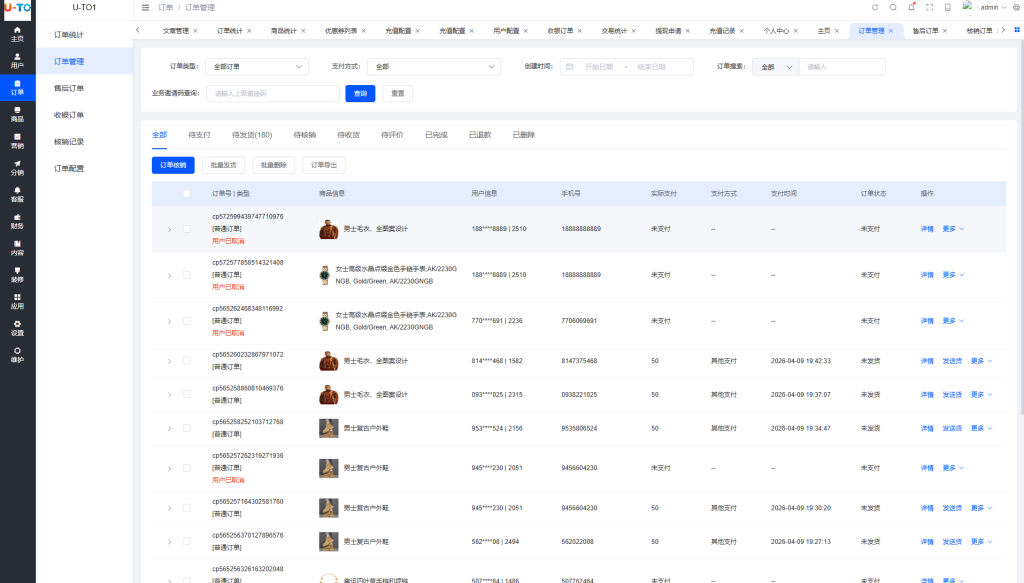Open the 设置 settings sidebar icon
1024x583 pixels.
[x=17, y=328]
